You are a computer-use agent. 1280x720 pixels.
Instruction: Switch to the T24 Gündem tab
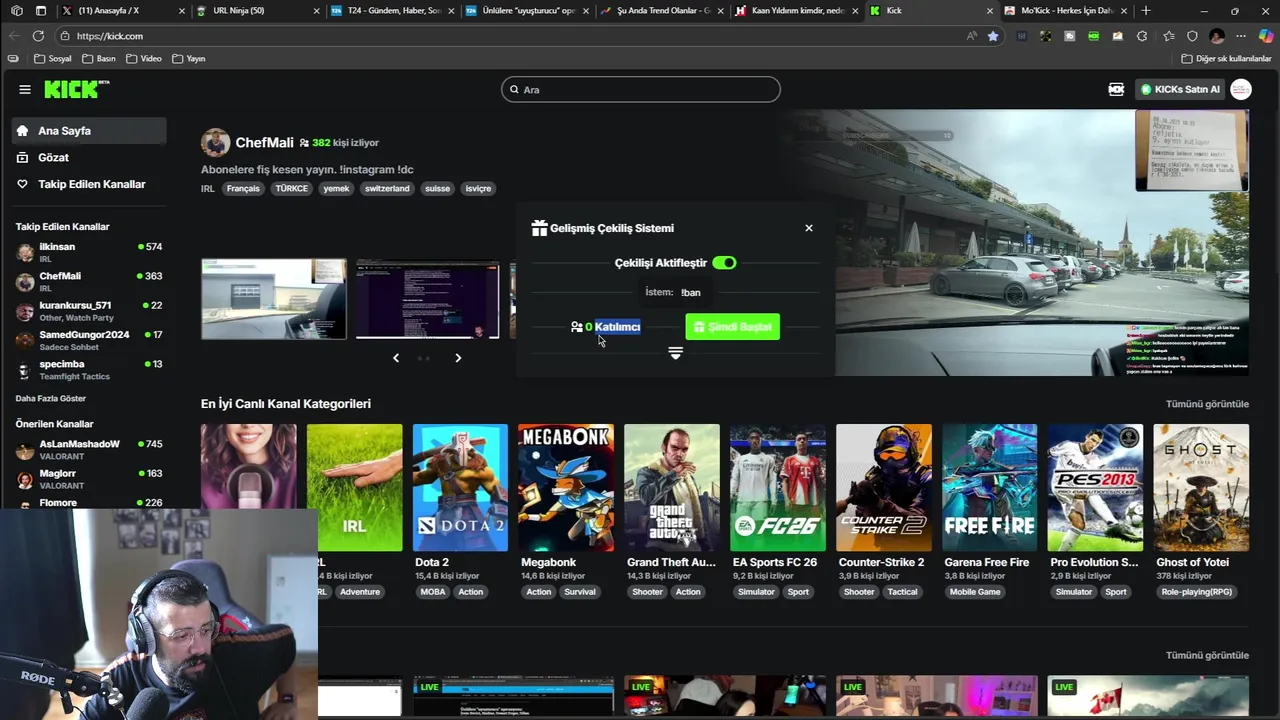(392, 11)
